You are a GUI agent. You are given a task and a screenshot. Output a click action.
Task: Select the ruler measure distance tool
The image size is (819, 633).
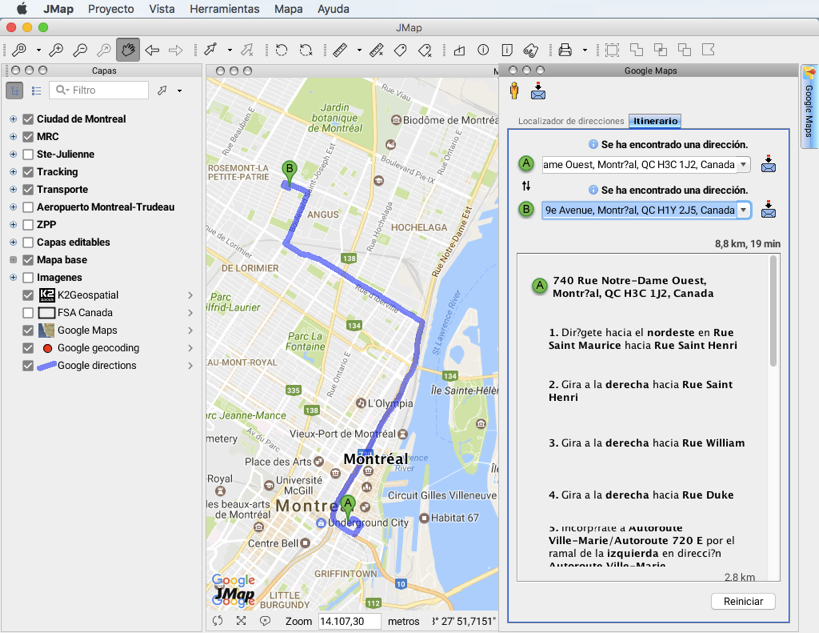coord(340,49)
